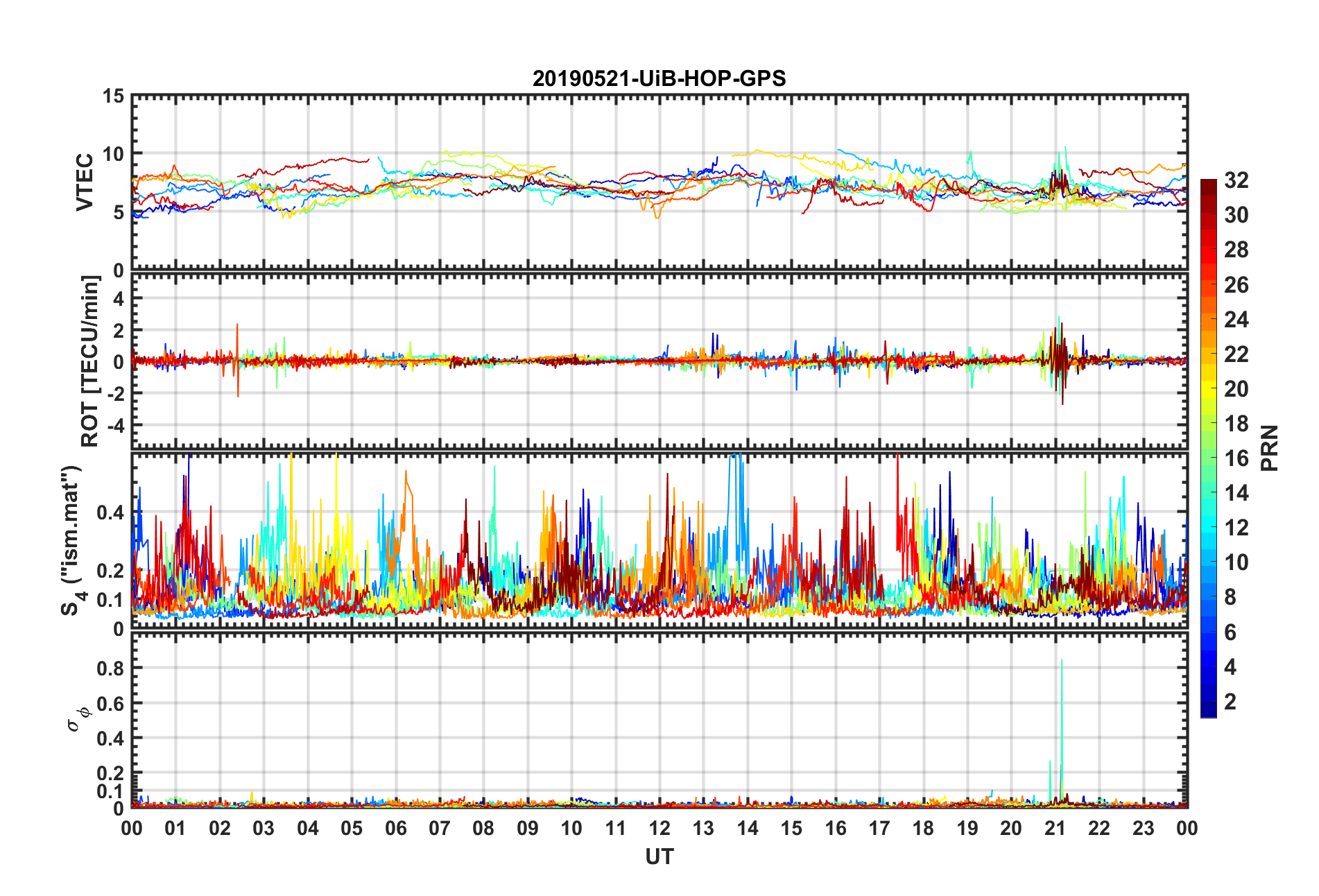1319x896 pixels.
Task: Click x-axis hour tick label 14
Action: [x=748, y=828]
